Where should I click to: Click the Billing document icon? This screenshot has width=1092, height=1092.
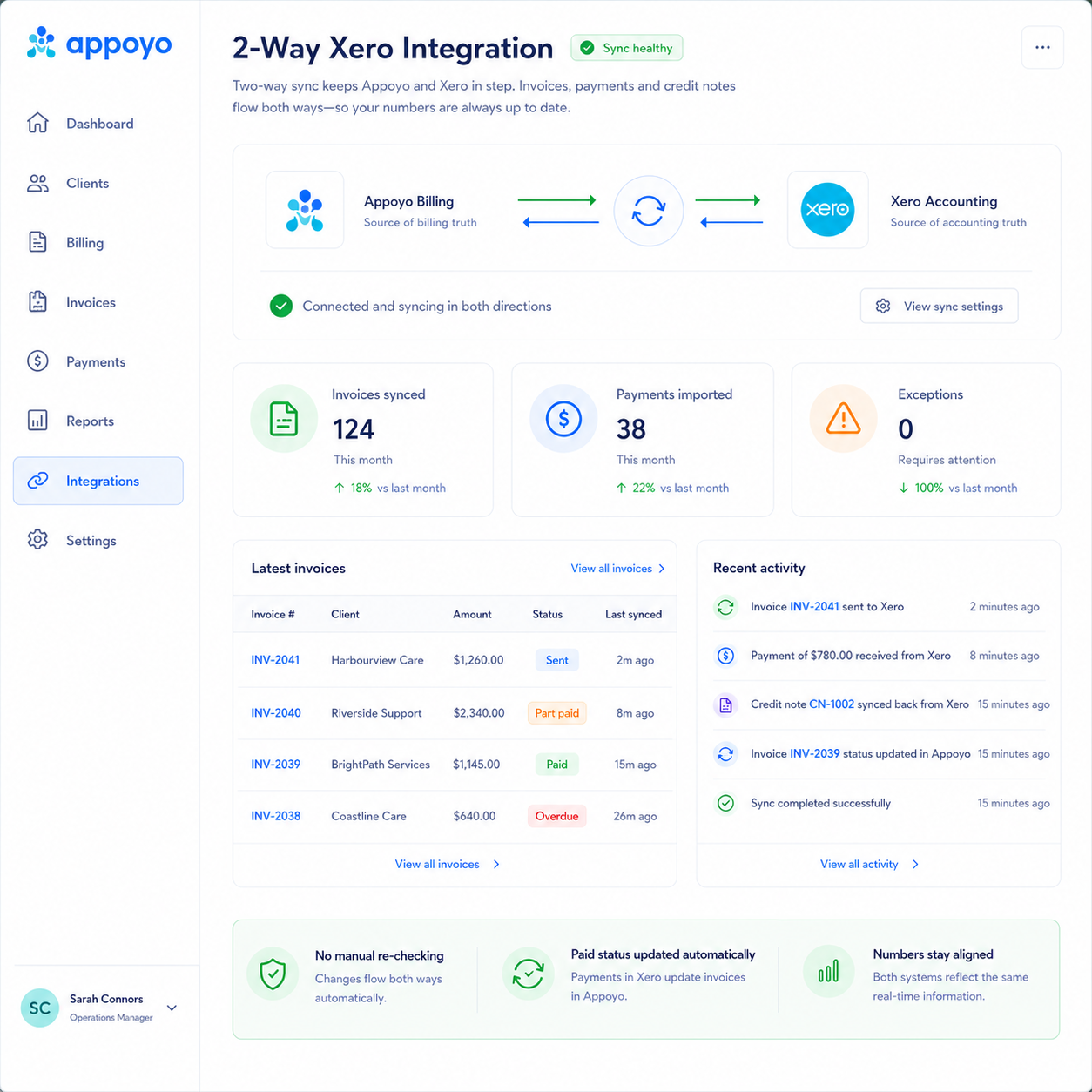[x=37, y=242]
